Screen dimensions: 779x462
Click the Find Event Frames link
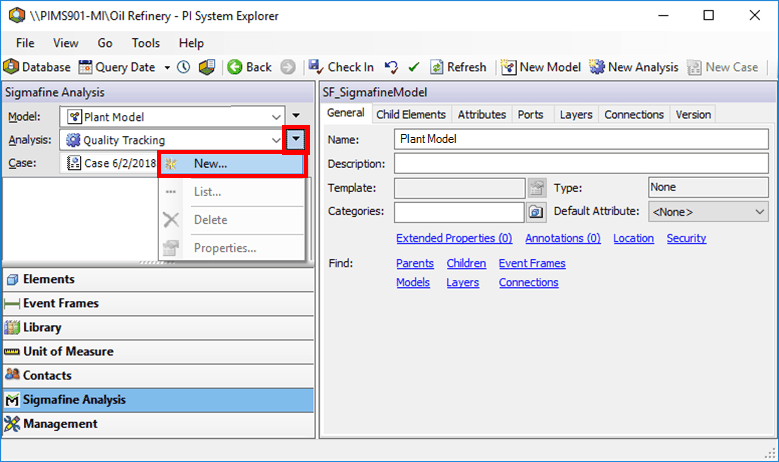click(x=532, y=263)
